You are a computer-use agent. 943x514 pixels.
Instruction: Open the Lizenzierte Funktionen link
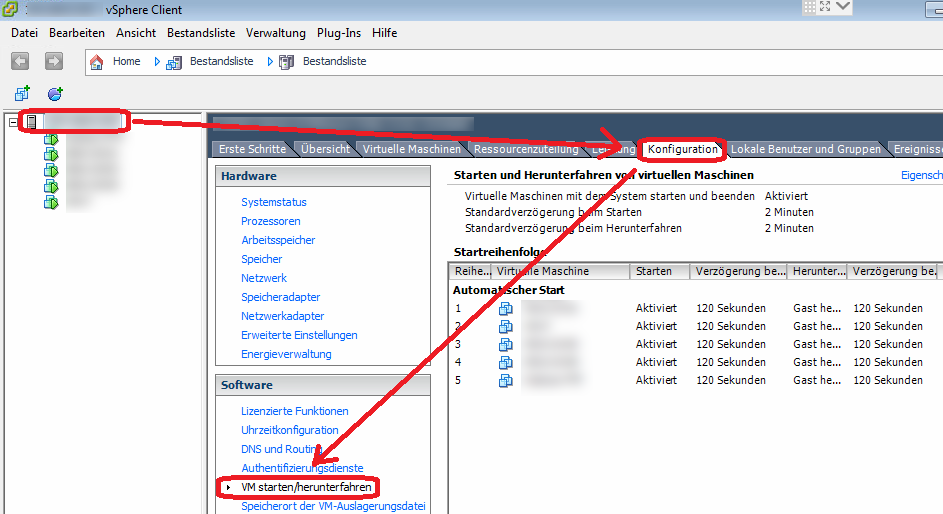294,411
